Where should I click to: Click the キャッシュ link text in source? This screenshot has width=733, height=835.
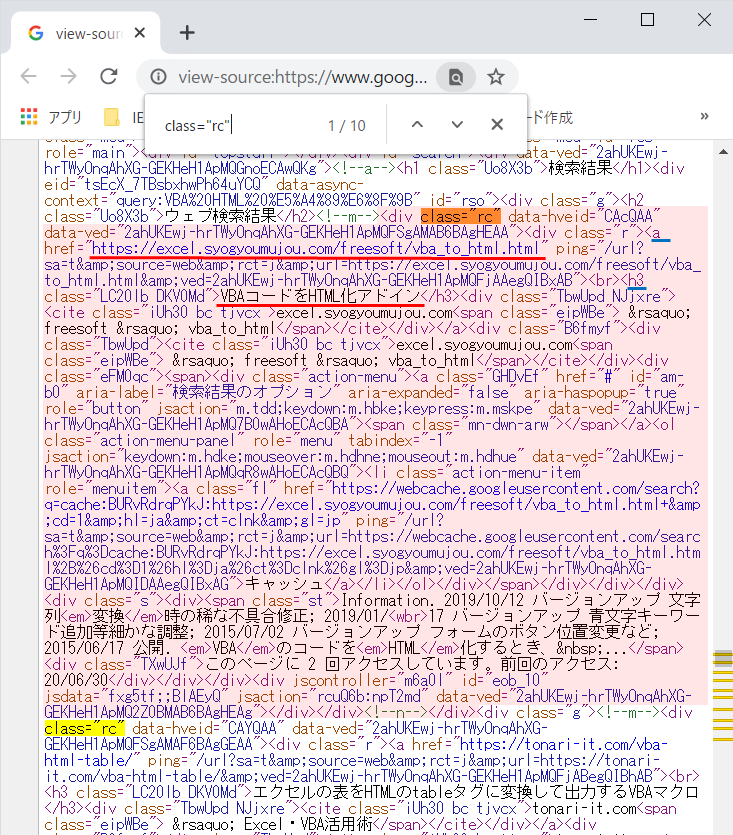(284, 584)
